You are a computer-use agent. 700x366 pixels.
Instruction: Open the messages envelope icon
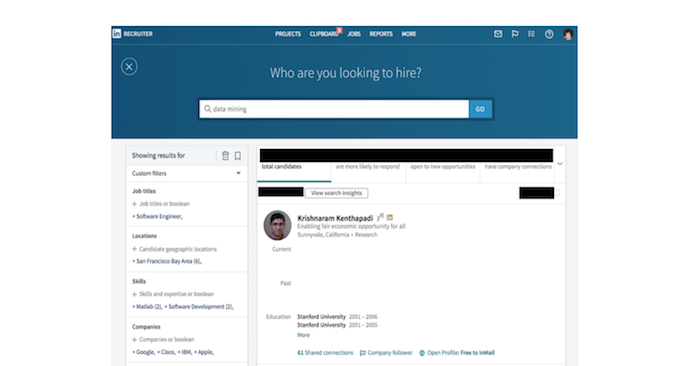click(498, 34)
